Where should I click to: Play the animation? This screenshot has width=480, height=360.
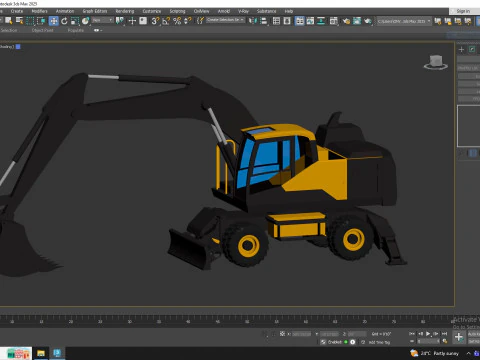(428, 334)
